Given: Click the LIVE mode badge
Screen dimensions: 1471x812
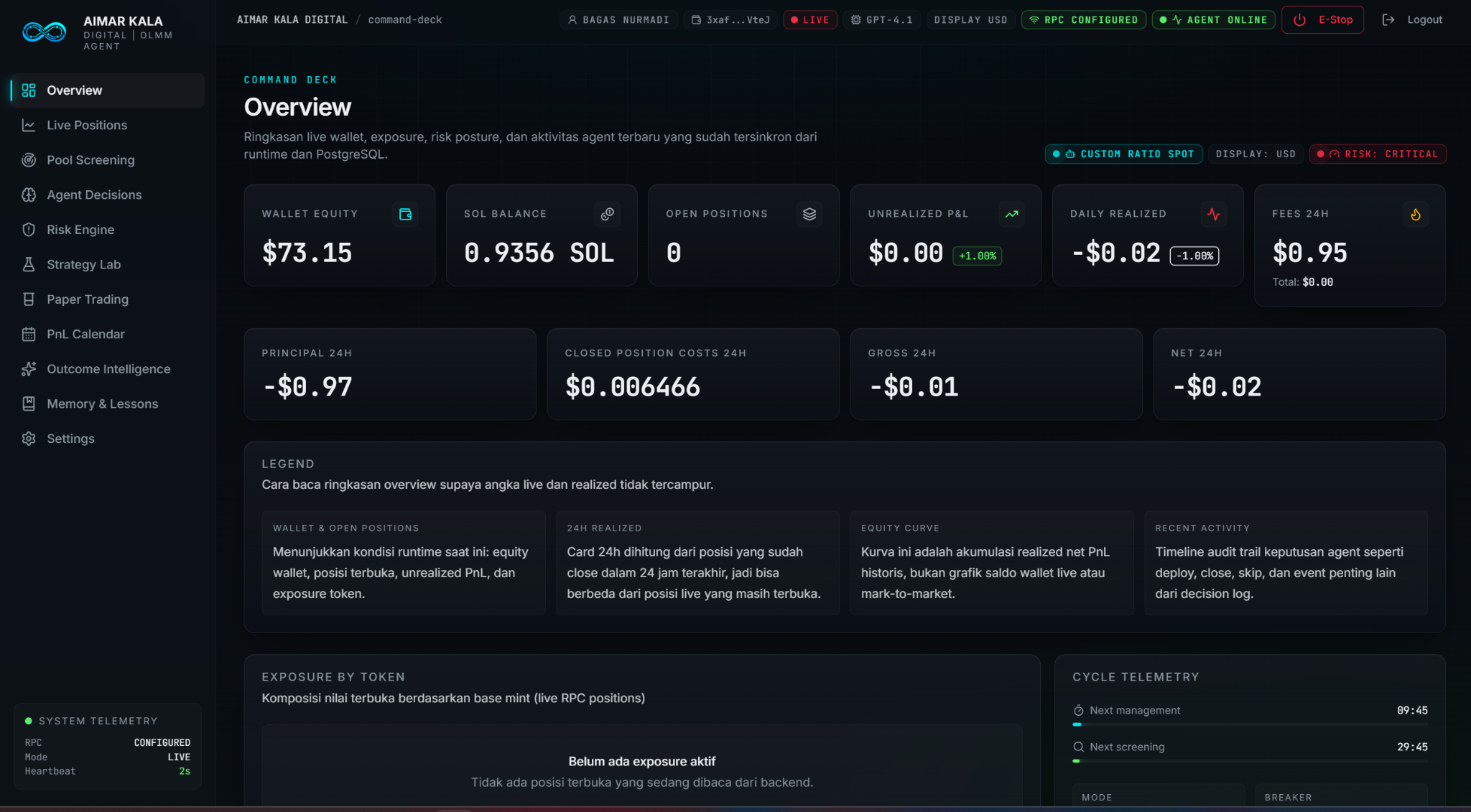Looking at the screenshot, I should (x=810, y=20).
